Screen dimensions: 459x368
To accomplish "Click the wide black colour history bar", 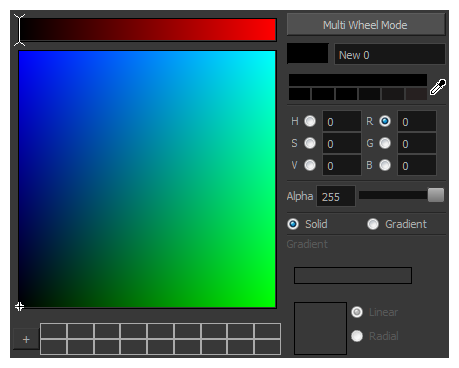I will click(358, 80).
